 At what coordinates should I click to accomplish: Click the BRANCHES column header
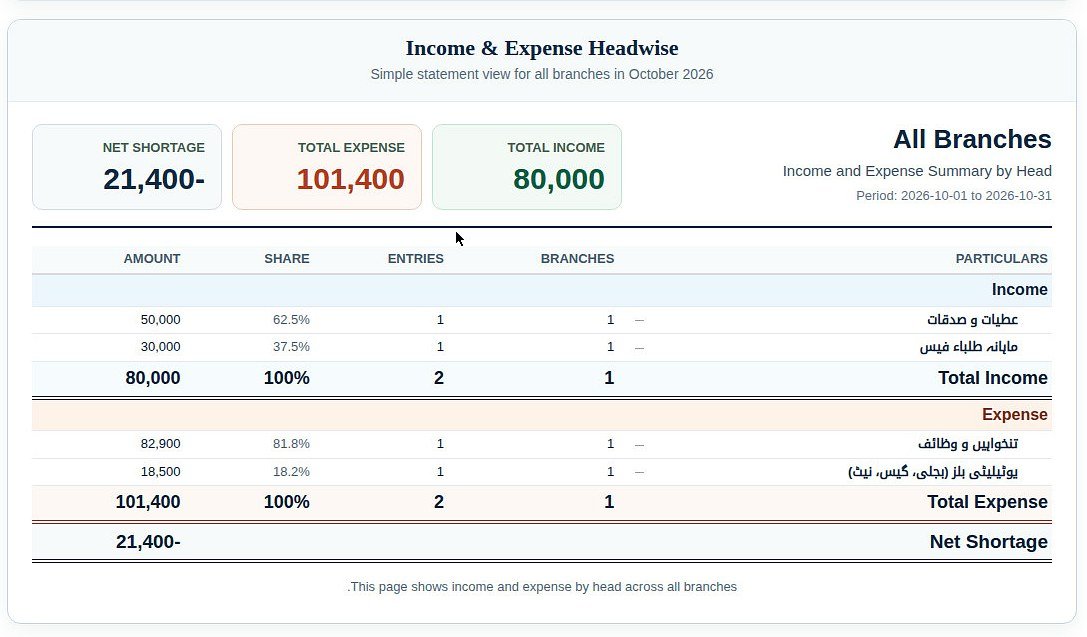pyautogui.click(x=577, y=259)
